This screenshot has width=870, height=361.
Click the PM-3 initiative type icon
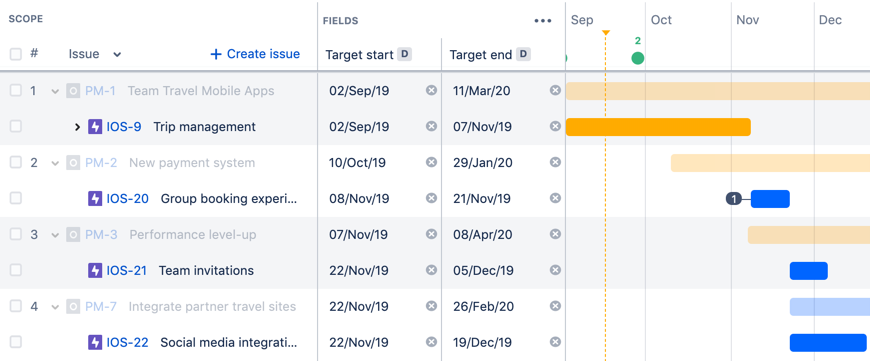pyautogui.click(x=73, y=235)
